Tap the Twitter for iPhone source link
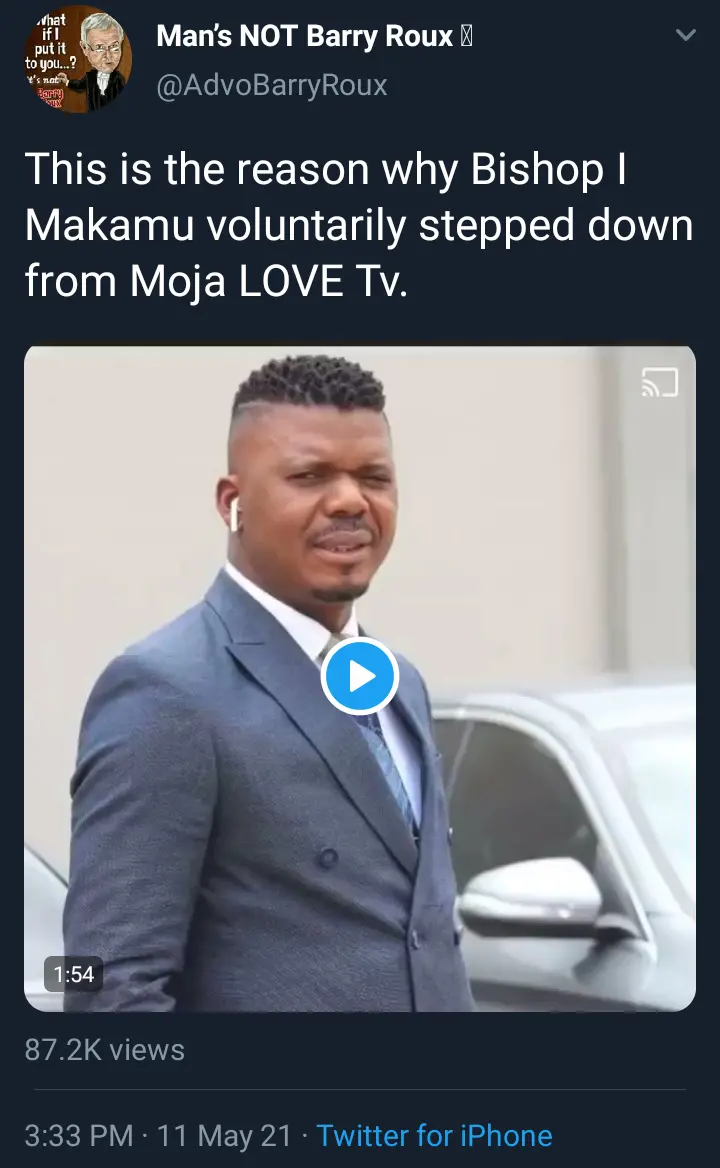 434,1136
